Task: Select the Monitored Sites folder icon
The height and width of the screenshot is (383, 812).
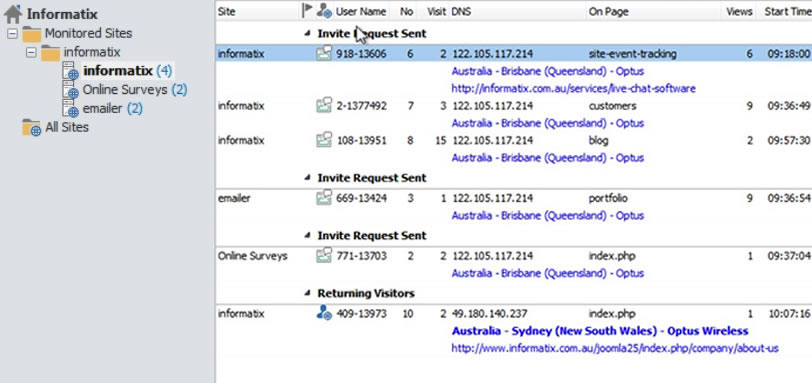Action: pos(32,34)
